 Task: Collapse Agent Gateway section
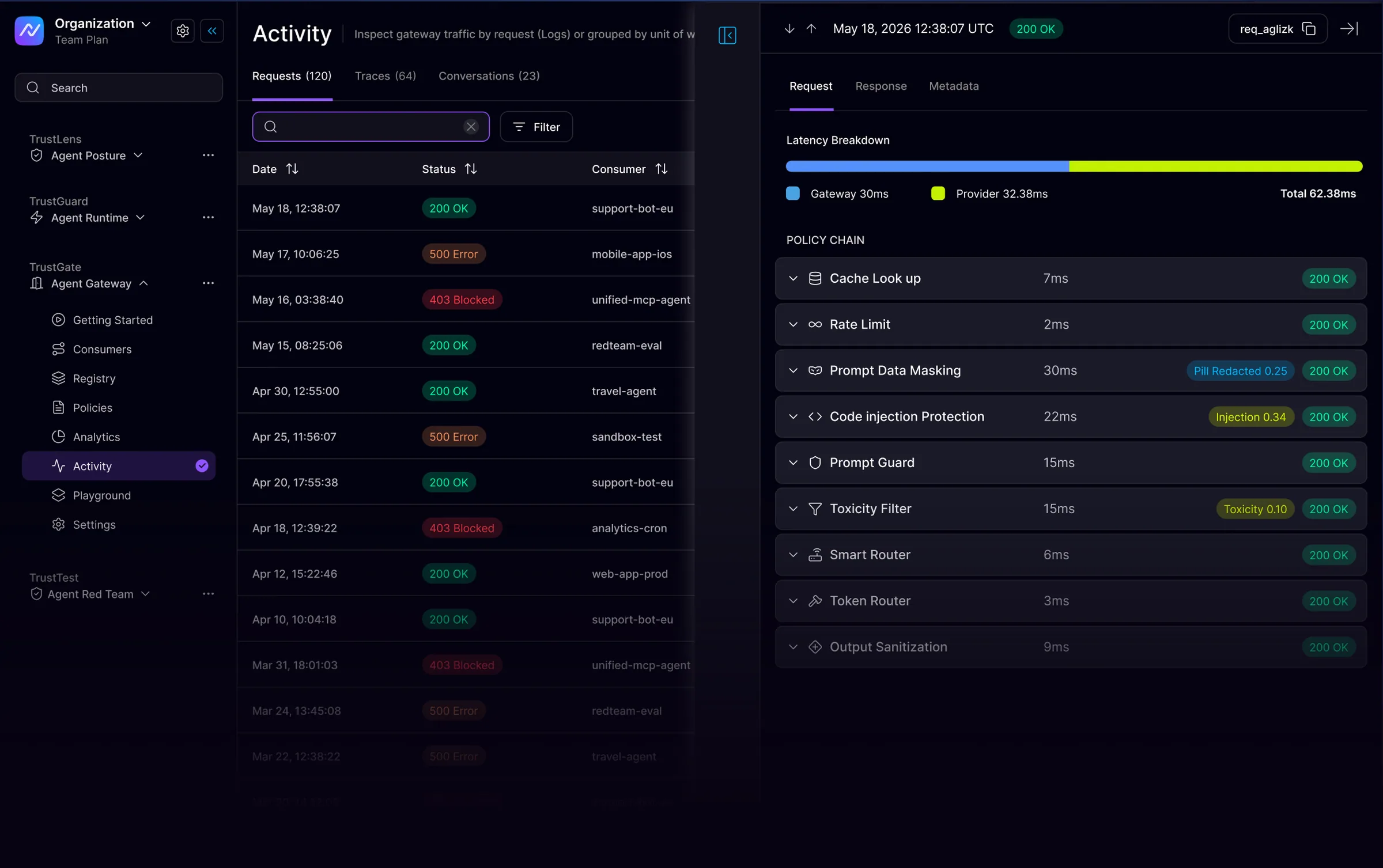click(144, 283)
